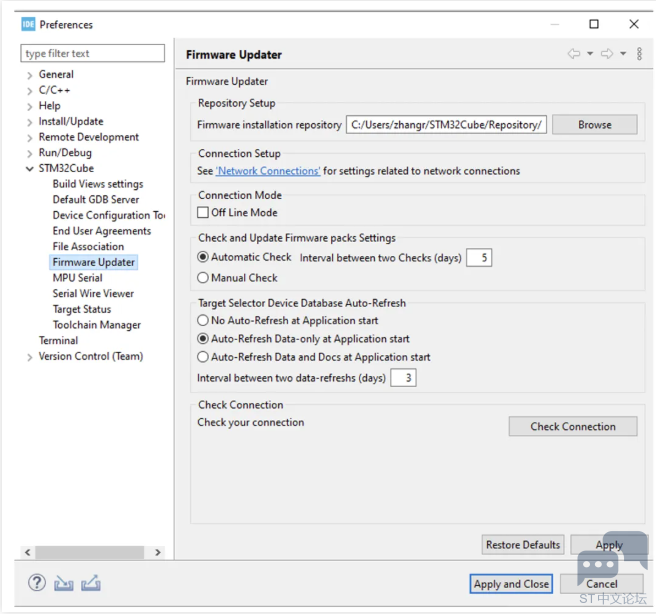Click the IDE icon in title bar
Viewport: 656px width, 614px height.
(28, 24)
